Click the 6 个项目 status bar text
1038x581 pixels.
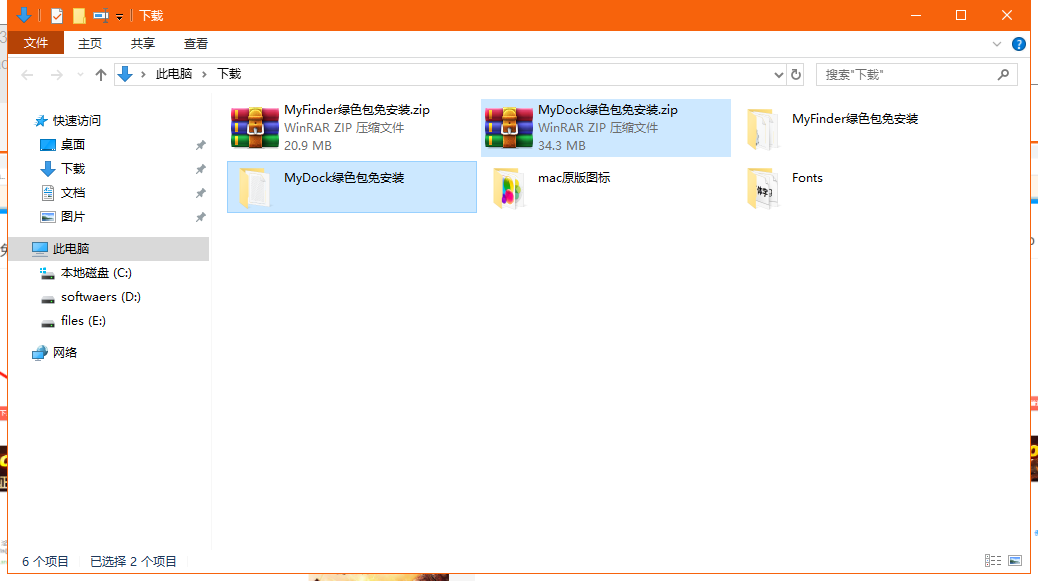pyautogui.click(x=45, y=561)
